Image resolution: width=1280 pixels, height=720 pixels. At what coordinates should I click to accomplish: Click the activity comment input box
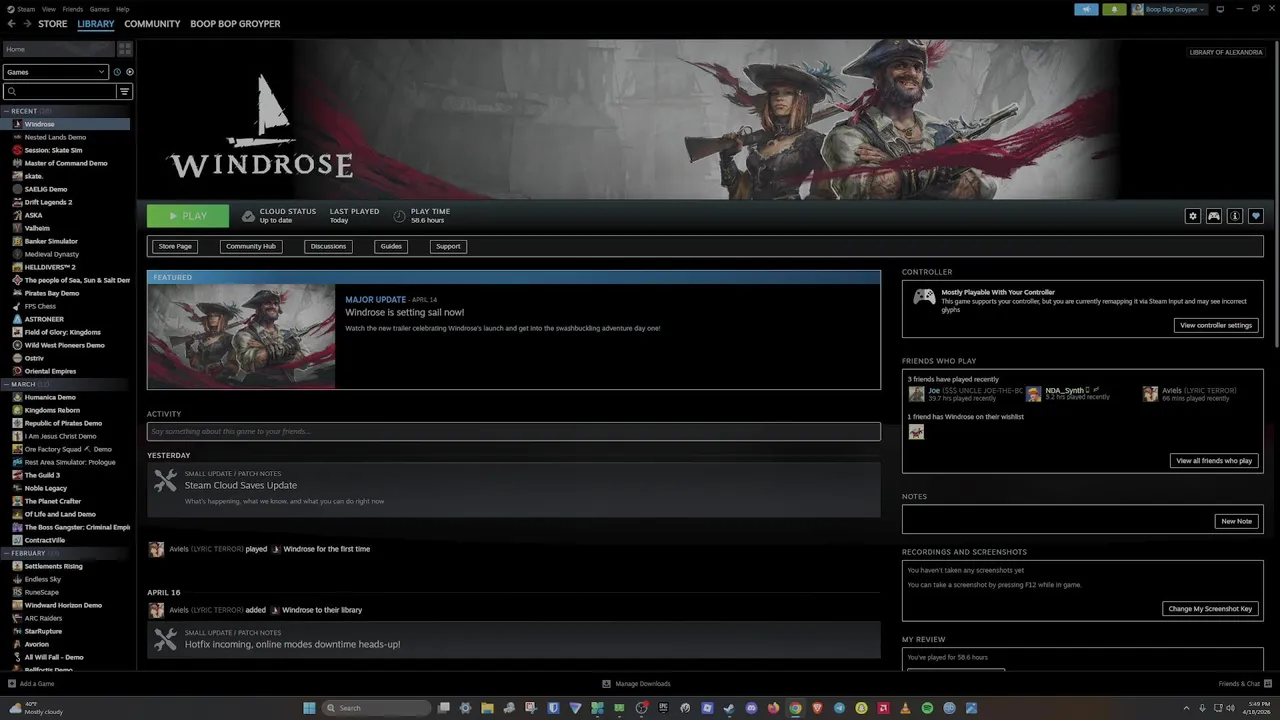pos(514,432)
